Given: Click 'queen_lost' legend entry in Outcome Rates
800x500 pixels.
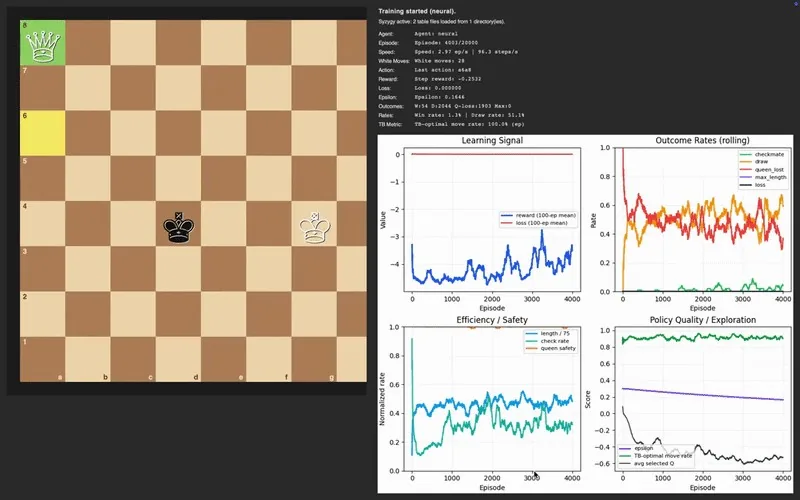Looking at the screenshot, I should [x=762, y=169].
